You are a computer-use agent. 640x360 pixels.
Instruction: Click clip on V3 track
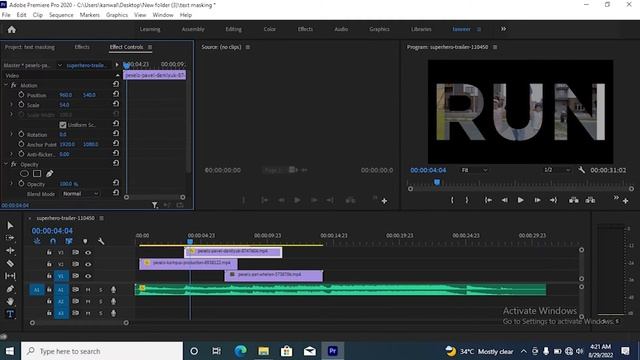click(x=233, y=252)
